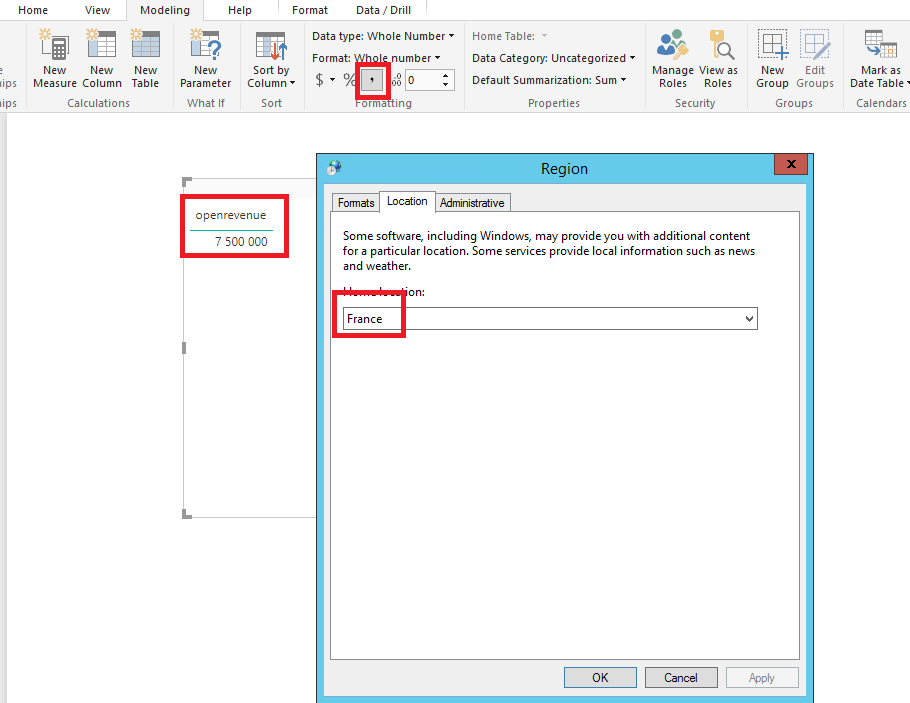
Task: Open Manage Roles
Action: [x=673, y=59]
